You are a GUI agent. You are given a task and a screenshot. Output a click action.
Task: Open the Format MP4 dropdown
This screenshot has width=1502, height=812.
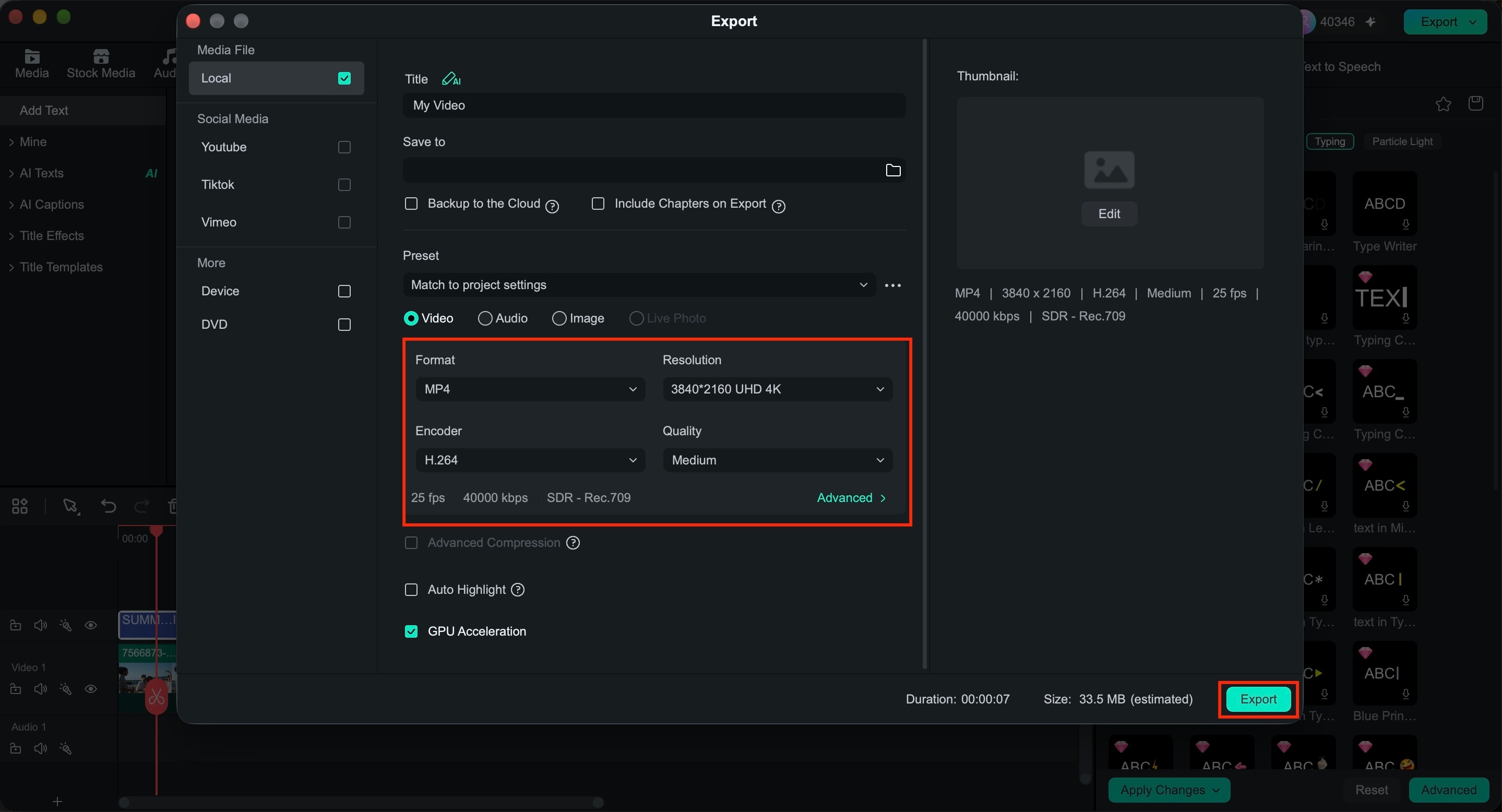tap(530, 389)
